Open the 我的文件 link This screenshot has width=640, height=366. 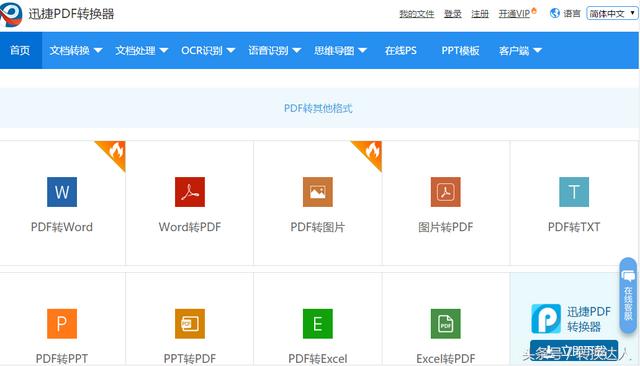416,14
